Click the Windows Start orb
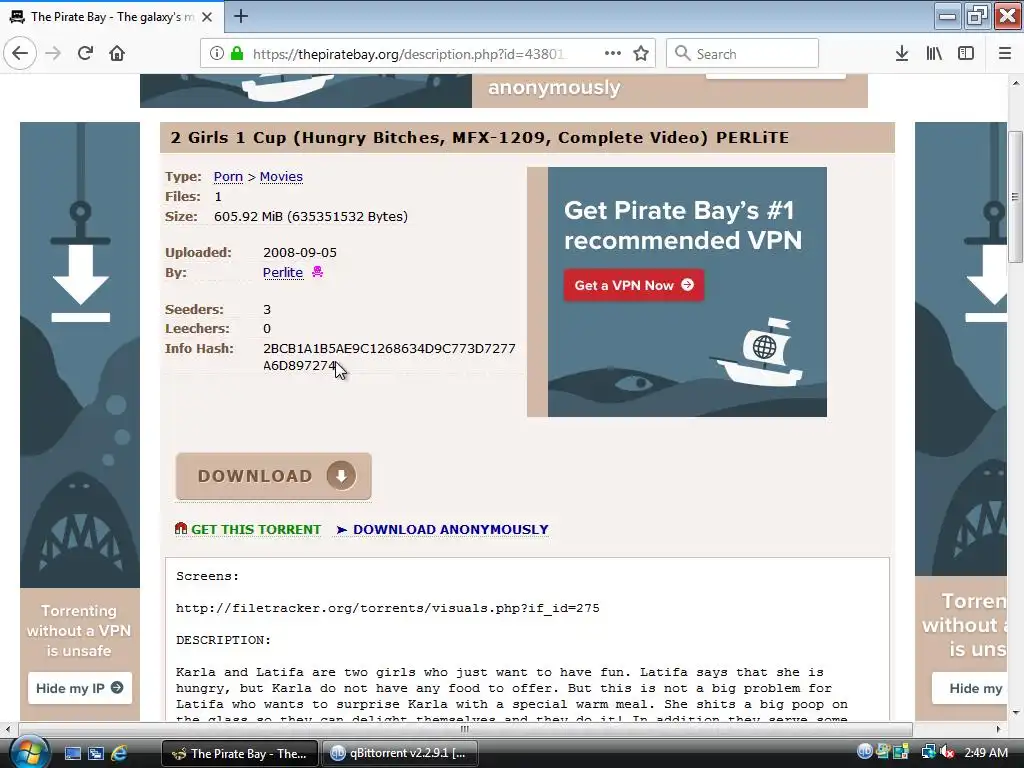Viewport: 1024px width, 768px height. pyautogui.click(x=29, y=753)
